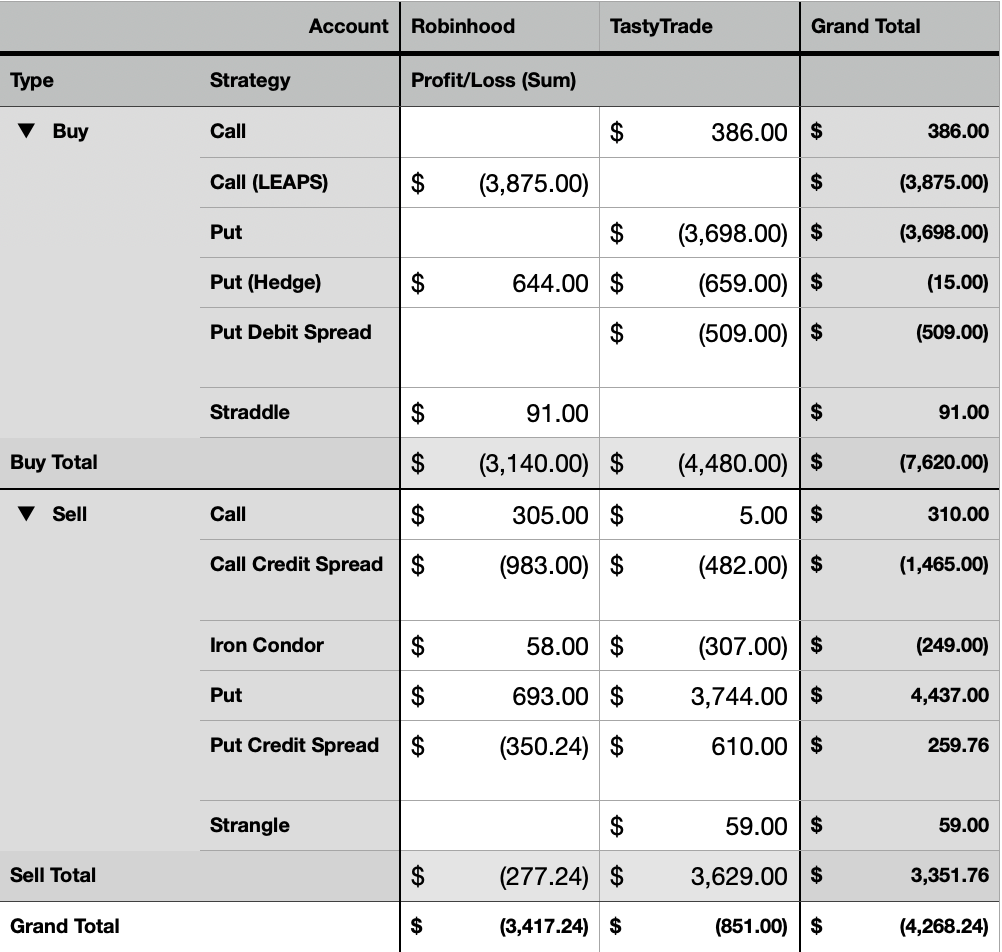Click the Account header cell
The image size is (1002, 952).
tap(348, 26)
